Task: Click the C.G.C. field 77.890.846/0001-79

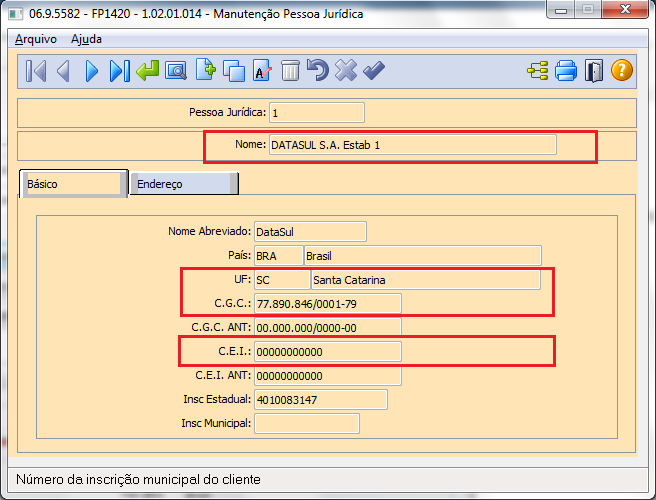Action: tap(328, 304)
